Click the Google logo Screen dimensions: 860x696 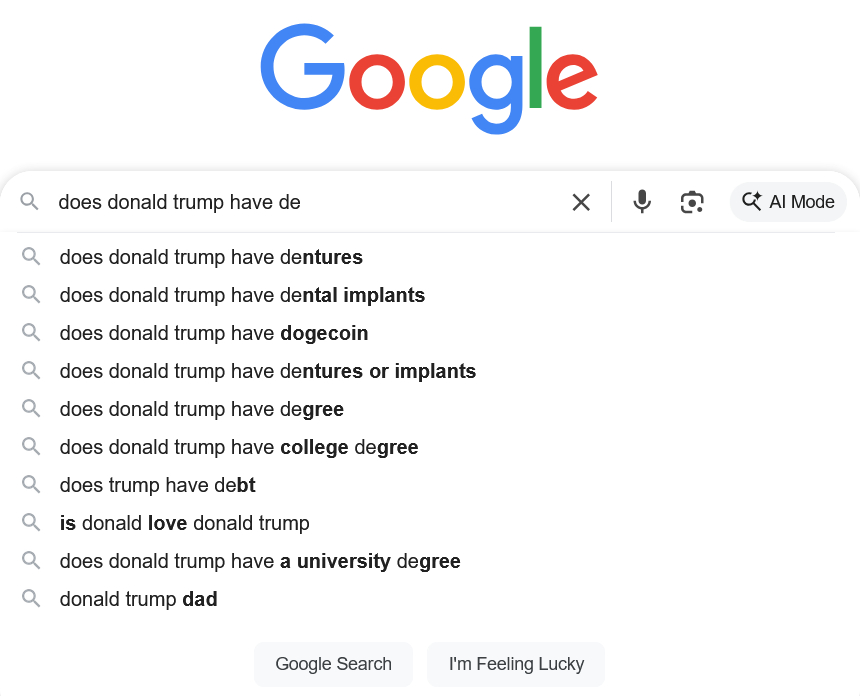coord(429,80)
